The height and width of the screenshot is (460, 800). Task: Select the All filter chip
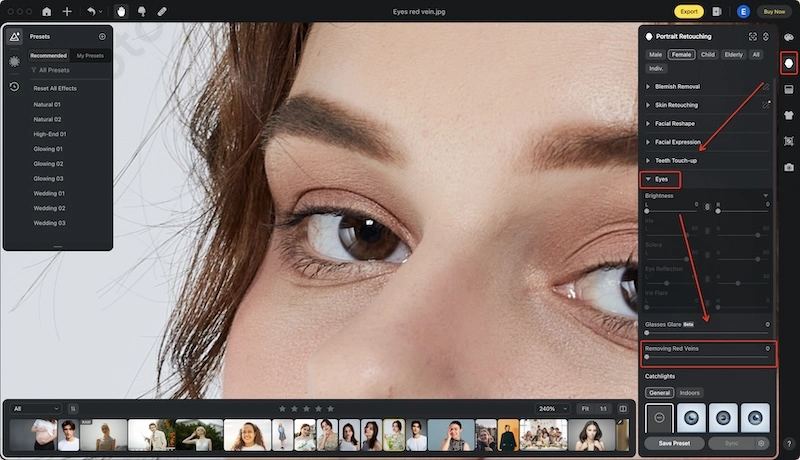[x=756, y=55]
